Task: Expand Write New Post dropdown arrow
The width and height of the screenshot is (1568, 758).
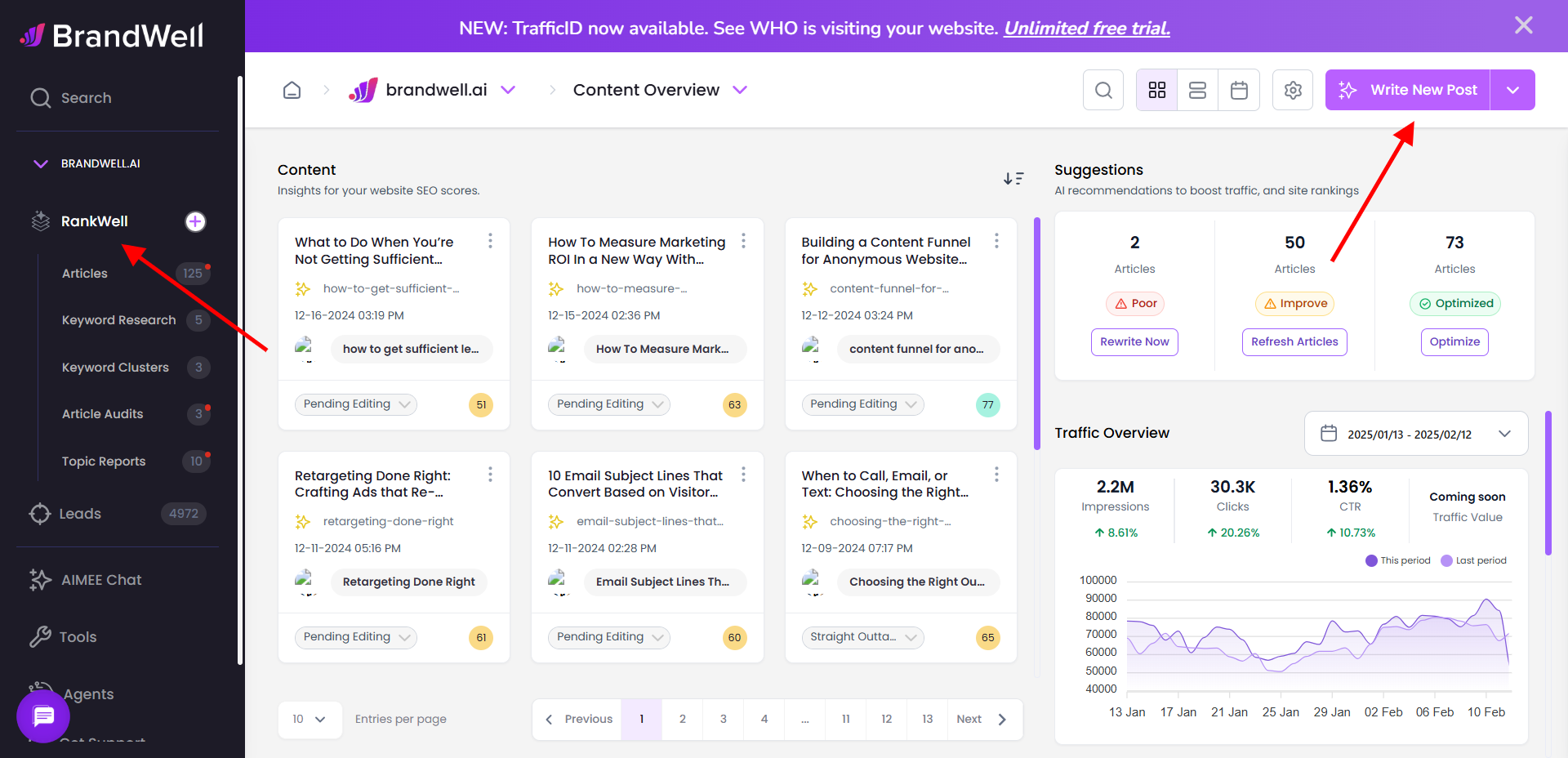Action: [1513, 90]
